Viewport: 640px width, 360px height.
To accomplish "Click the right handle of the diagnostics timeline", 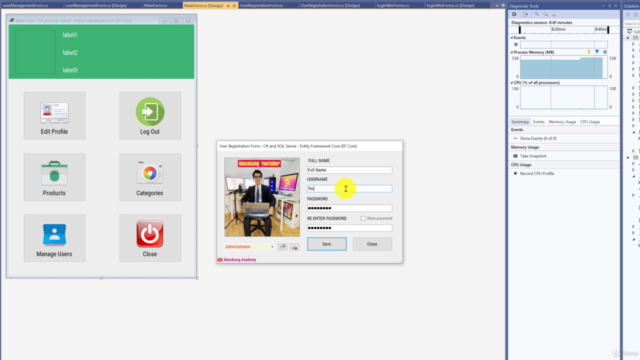I will point(608,30).
